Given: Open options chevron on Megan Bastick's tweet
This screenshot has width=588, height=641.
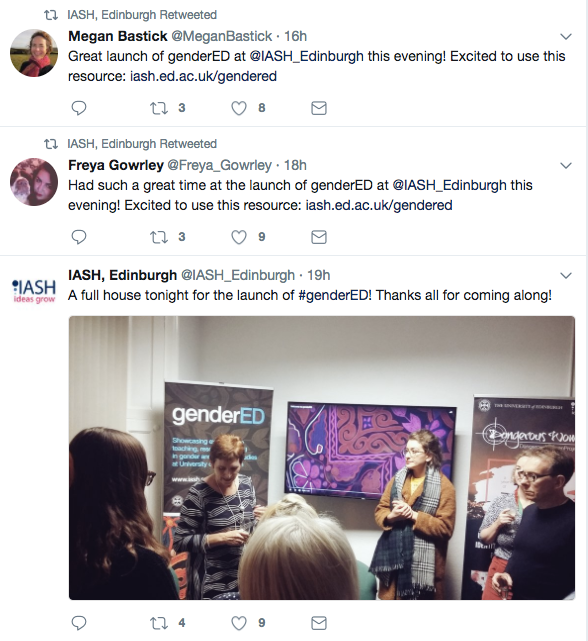Looking at the screenshot, I should click(566, 36).
